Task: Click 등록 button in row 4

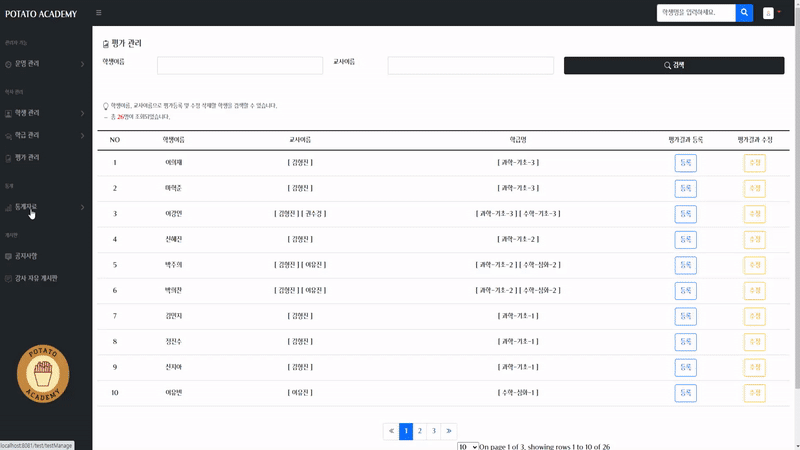Action: [x=685, y=239]
